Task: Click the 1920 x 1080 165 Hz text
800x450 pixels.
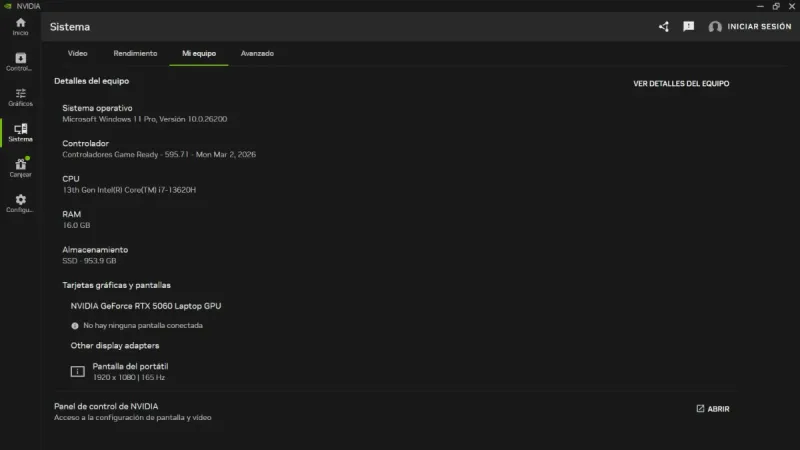Action: coord(129,378)
